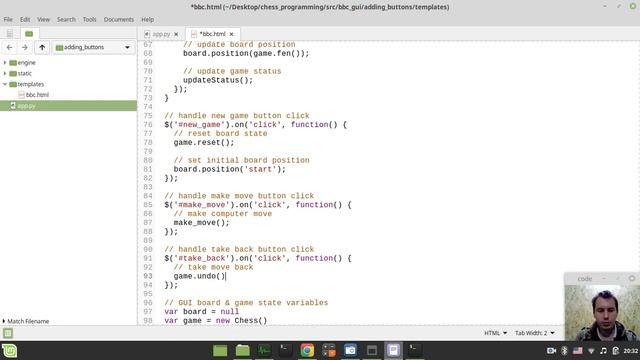
Task: Open the screenshot camera app in taskbar
Action: (350, 351)
